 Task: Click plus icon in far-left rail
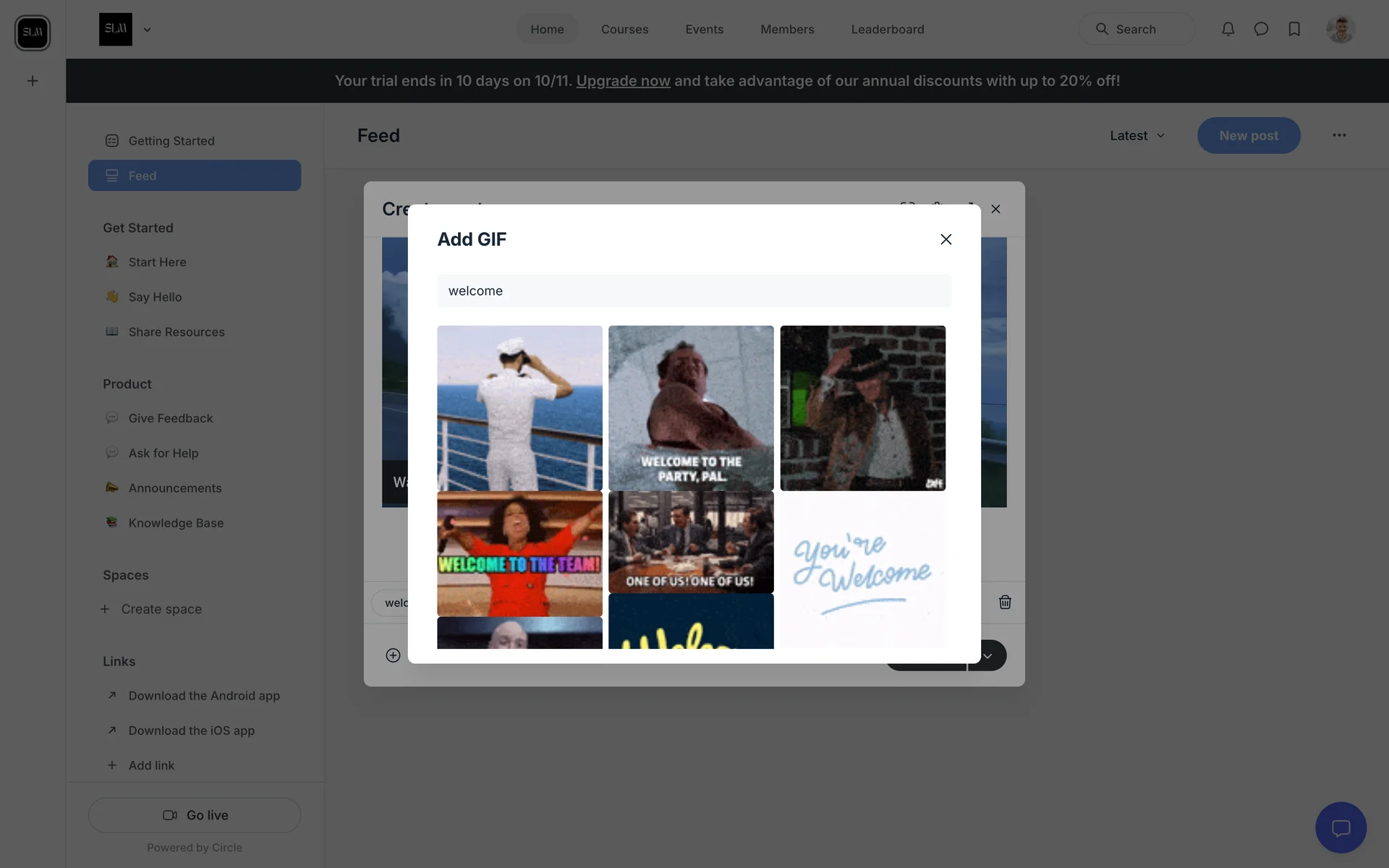33,81
